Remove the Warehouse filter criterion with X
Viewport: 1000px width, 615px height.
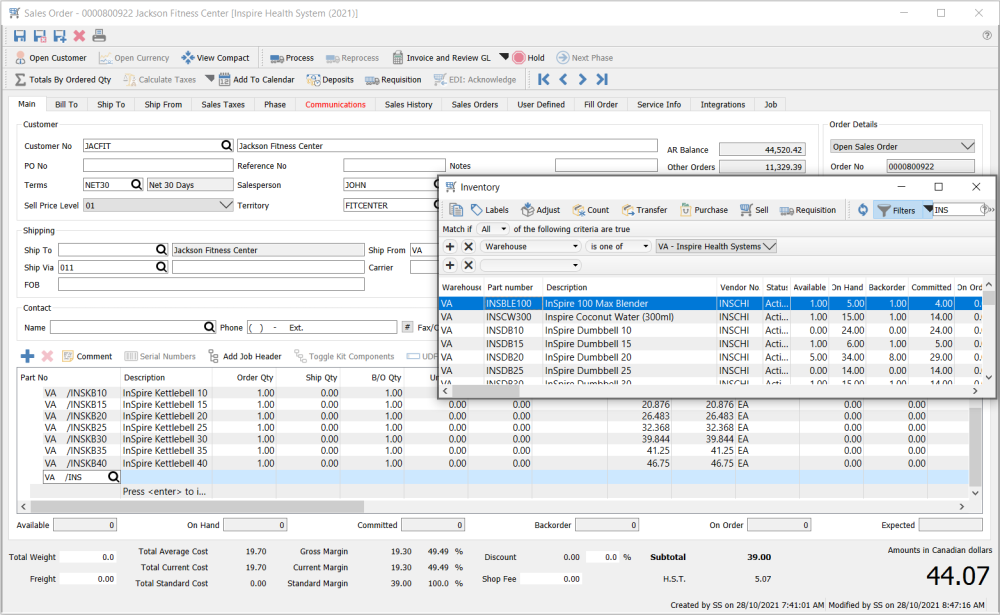[x=468, y=246]
